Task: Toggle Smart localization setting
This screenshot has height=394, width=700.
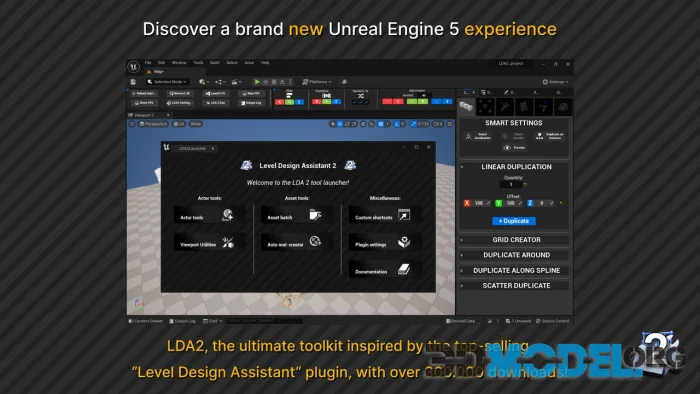Action: (x=478, y=136)
